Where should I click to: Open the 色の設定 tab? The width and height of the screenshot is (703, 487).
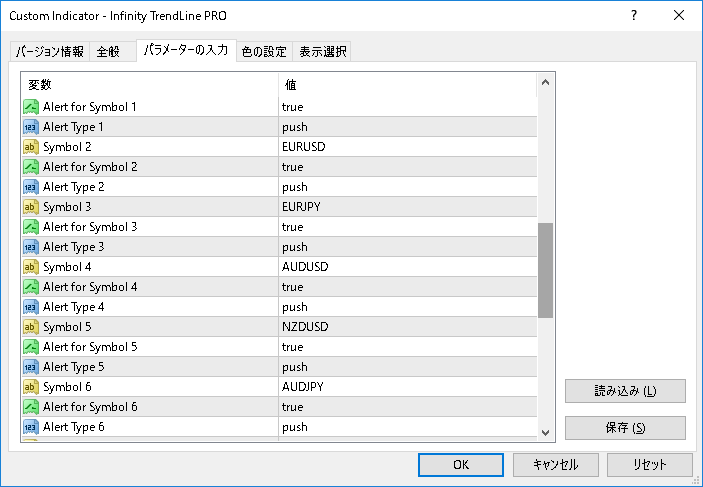pyautogui.click(x=264, y=52)
